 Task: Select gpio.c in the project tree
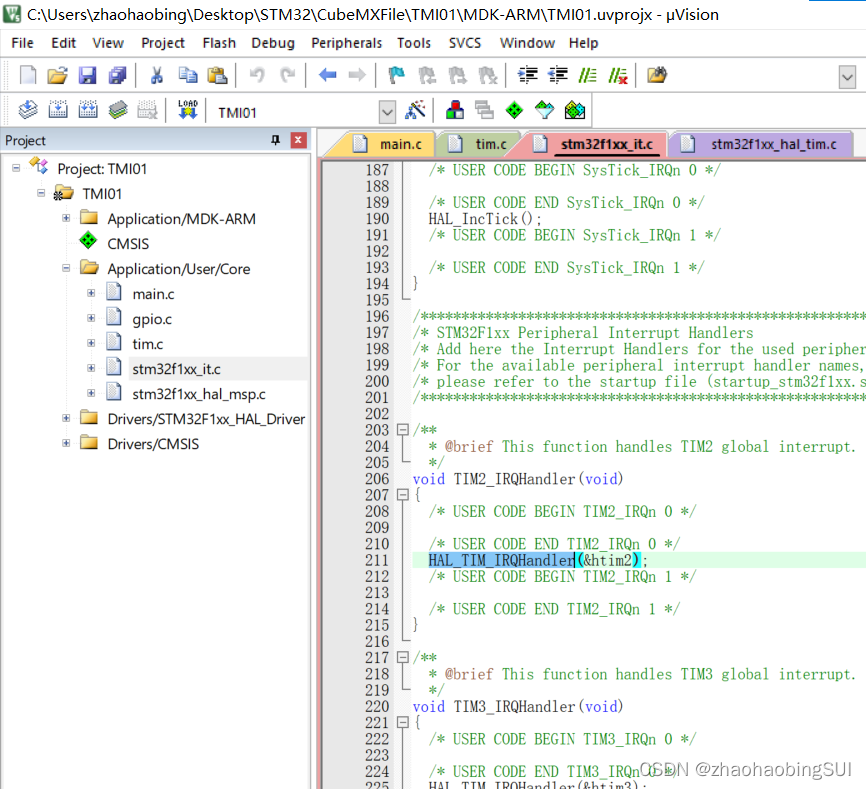pyautogui.click(x=152, y=319)
